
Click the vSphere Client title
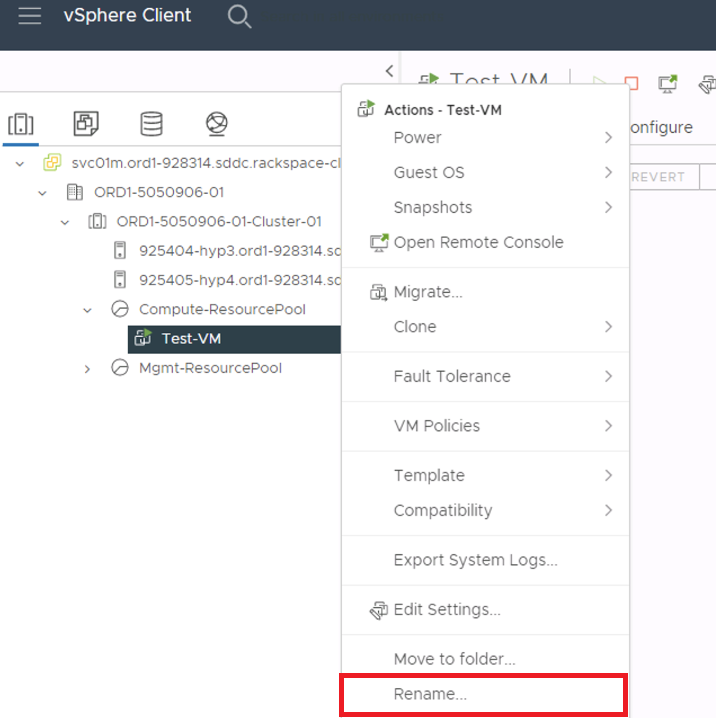(x=127, y=16)
